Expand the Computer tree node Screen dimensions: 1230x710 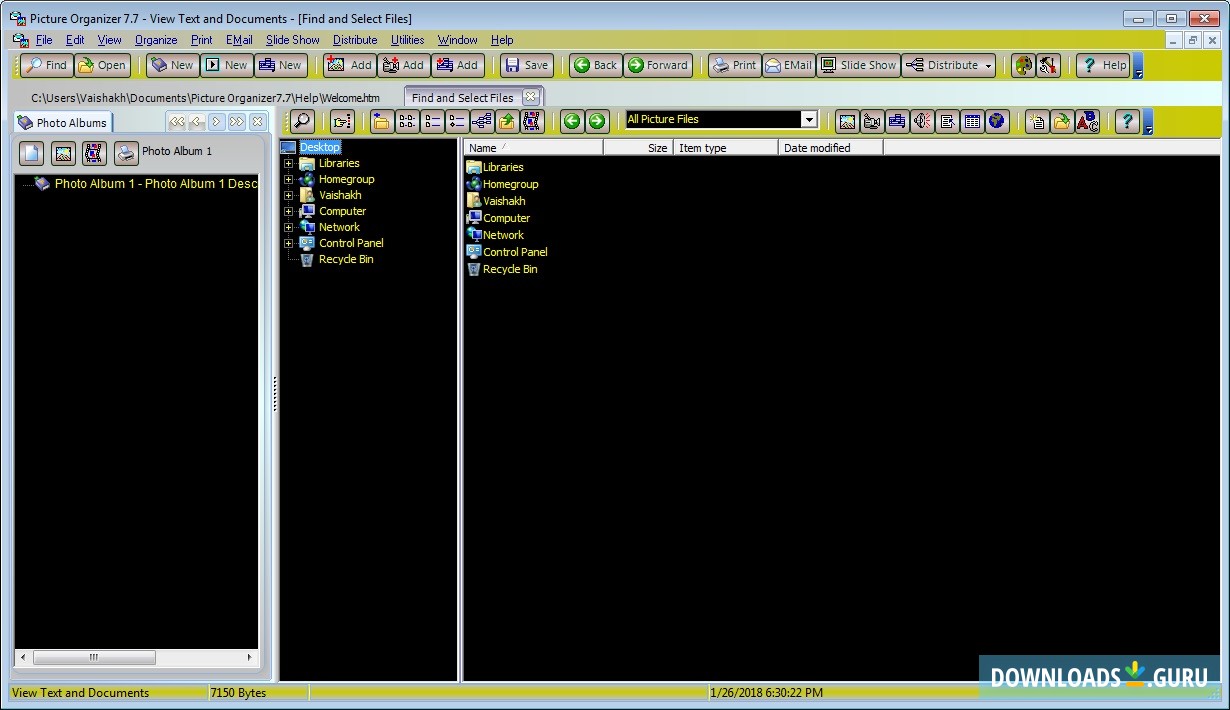click(289, 211)
